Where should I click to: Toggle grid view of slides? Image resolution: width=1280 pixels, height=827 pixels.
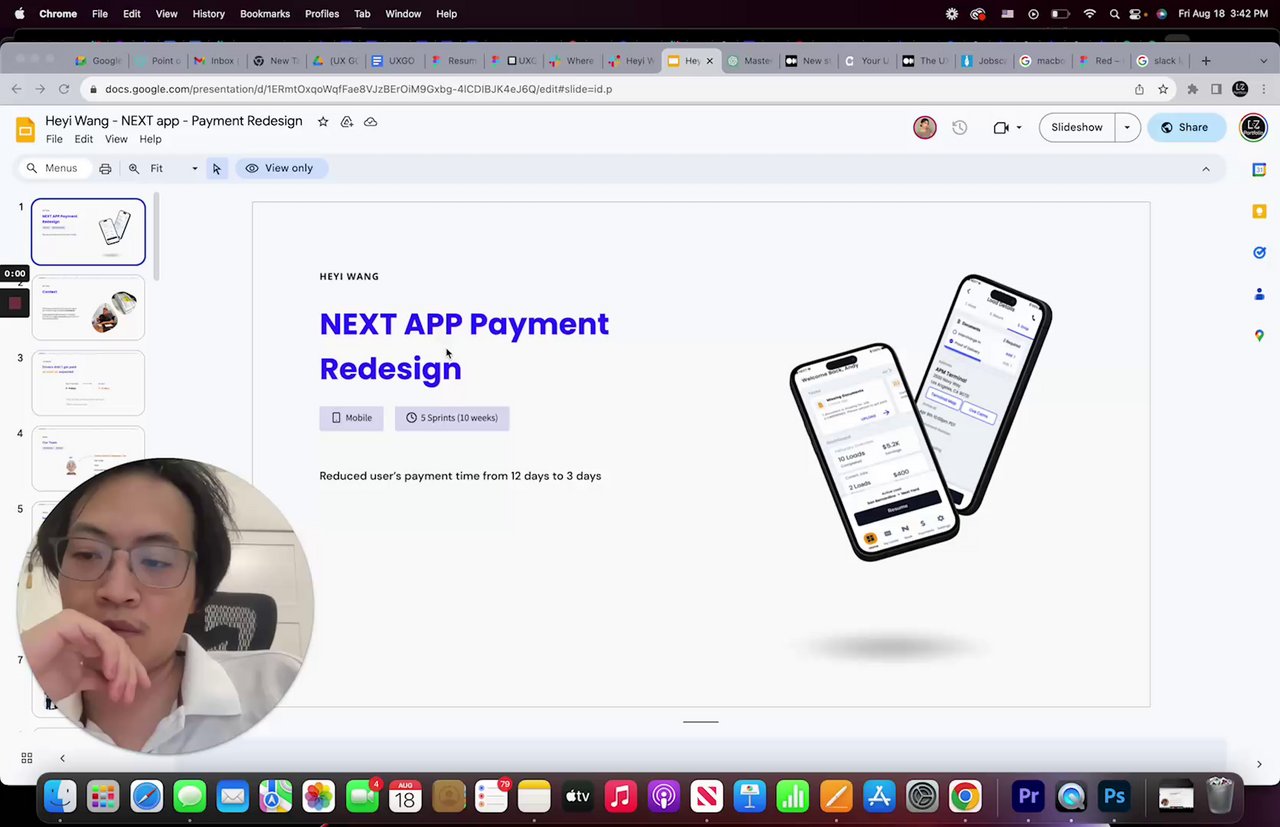tap(27, 758)
